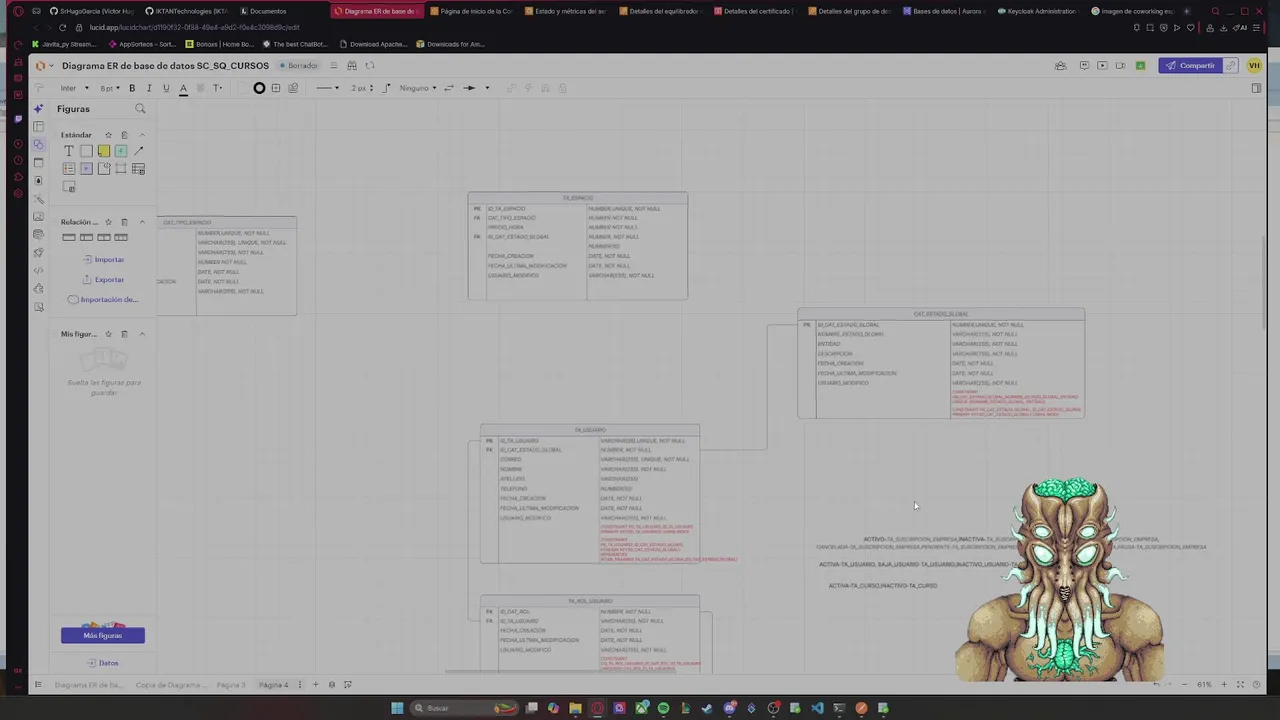Open the VH user avatar menu
This screenshot has height=720, width=1280.
coord(1254,66)
